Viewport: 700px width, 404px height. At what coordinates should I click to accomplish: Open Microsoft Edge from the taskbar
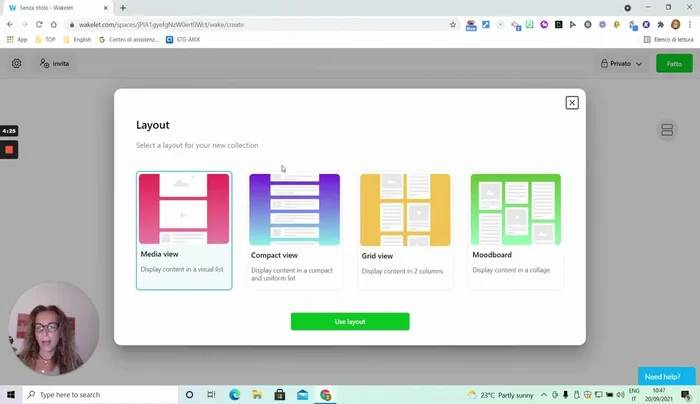[235, 395]
